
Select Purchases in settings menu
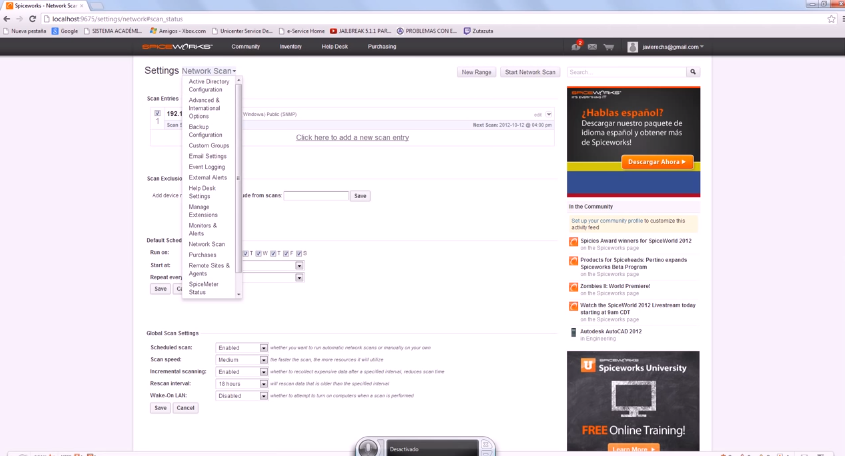point(203,255)
